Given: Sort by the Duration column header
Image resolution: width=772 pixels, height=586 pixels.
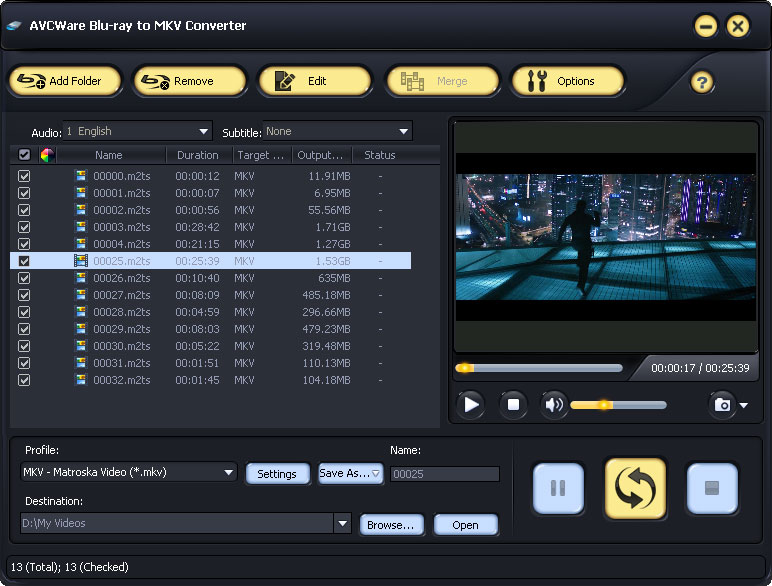Looking at the screenshot, I should 198,155.
